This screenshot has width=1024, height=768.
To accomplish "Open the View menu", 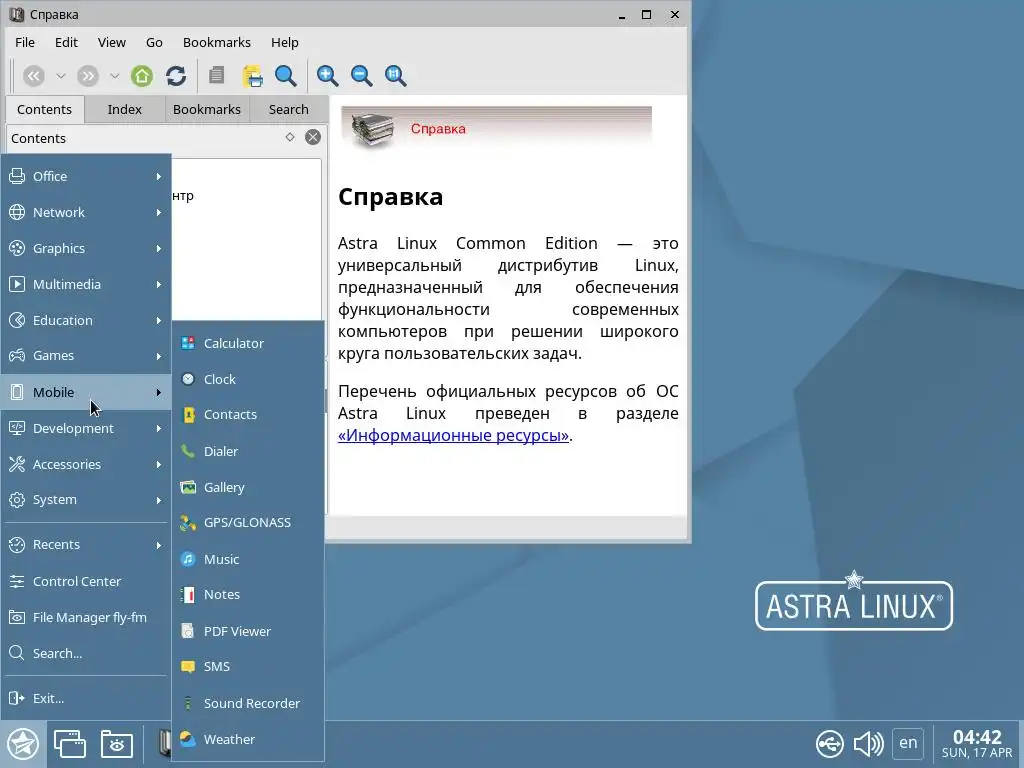I will click(x=112, y=42).
